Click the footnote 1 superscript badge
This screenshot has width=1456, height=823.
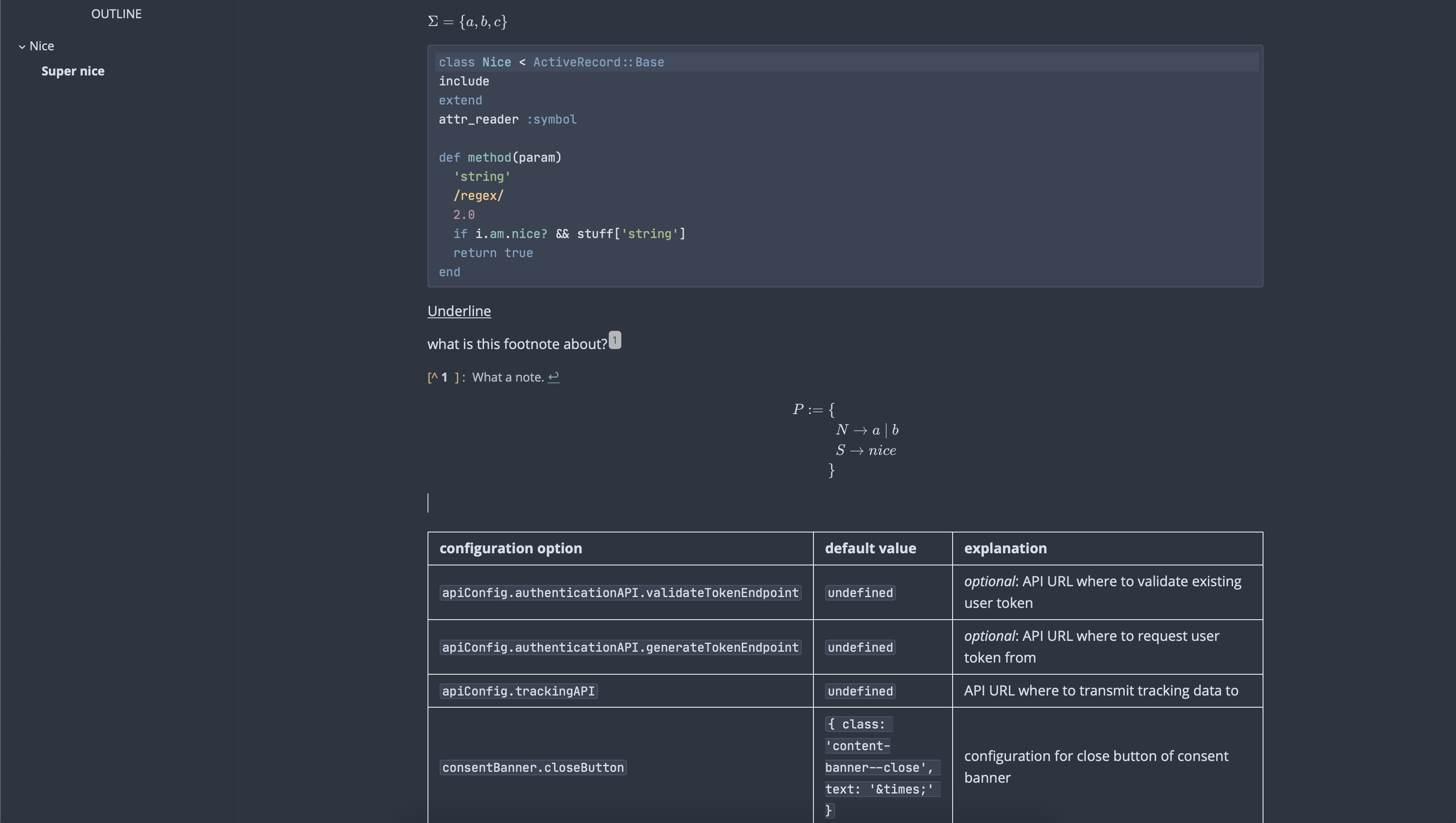(614, 340)
